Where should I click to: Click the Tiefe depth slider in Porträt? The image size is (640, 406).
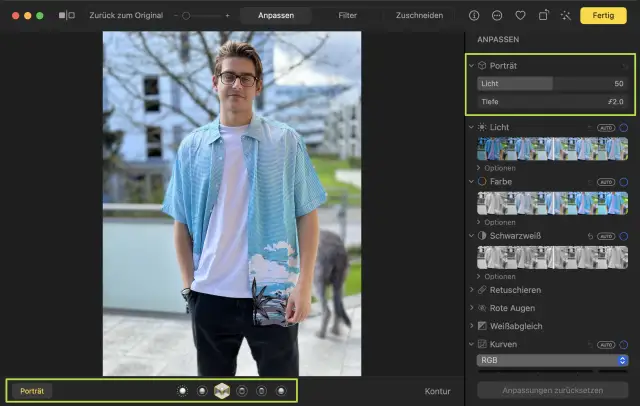tap(552, 101)
